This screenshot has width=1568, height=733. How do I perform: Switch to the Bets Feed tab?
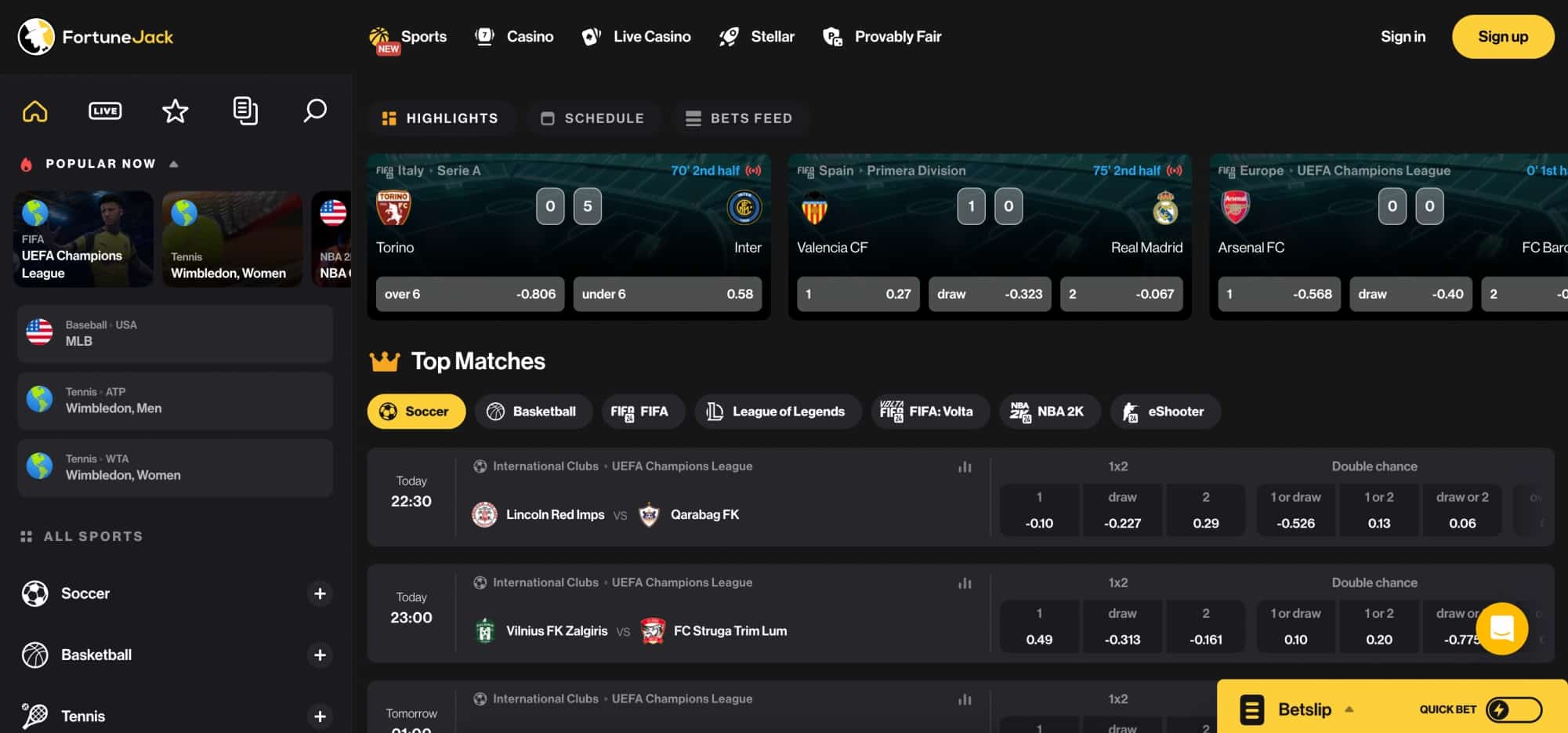739,118
